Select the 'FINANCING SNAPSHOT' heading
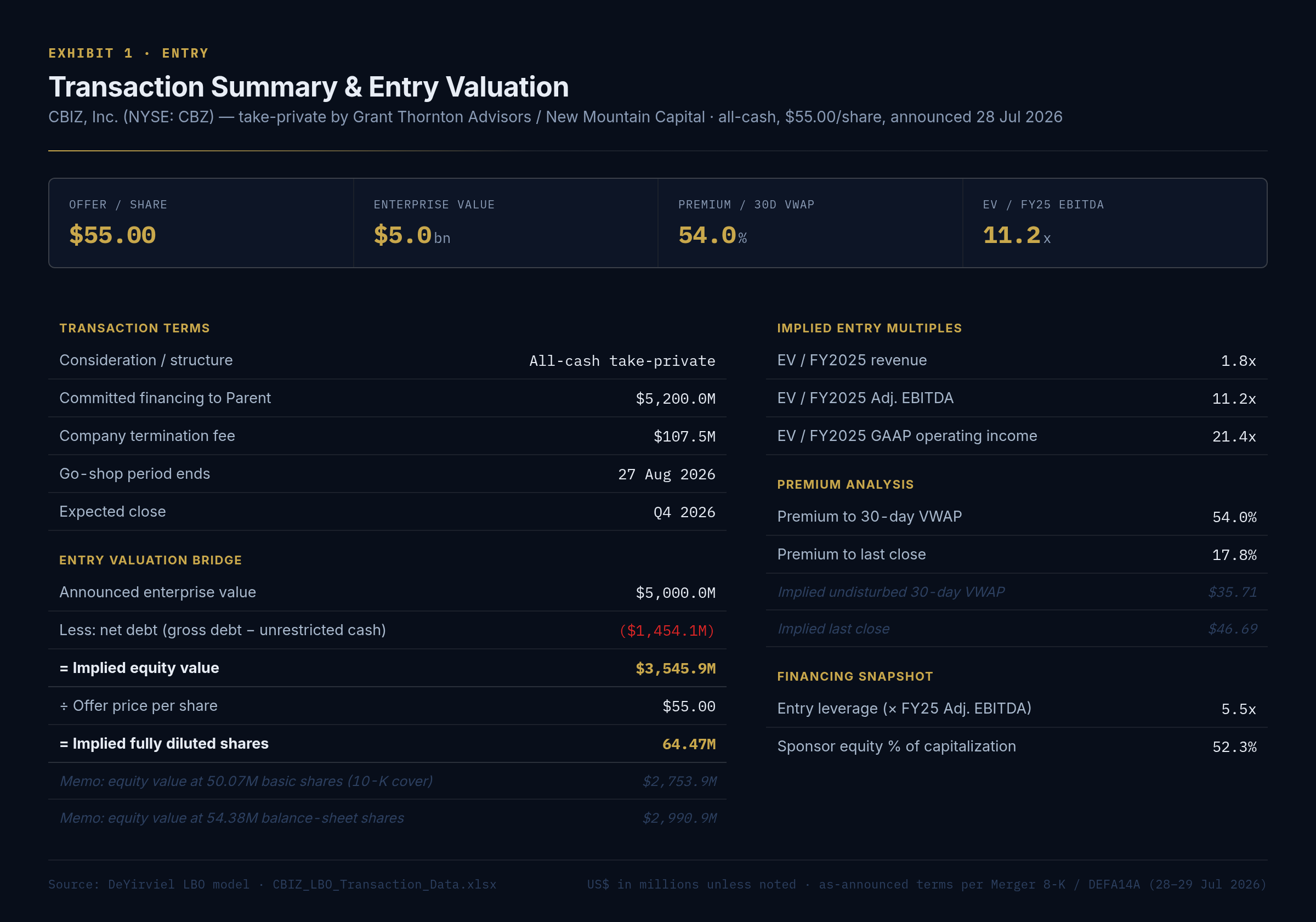Viewport: 1316px width, 922px height. (x=855, y=677)
